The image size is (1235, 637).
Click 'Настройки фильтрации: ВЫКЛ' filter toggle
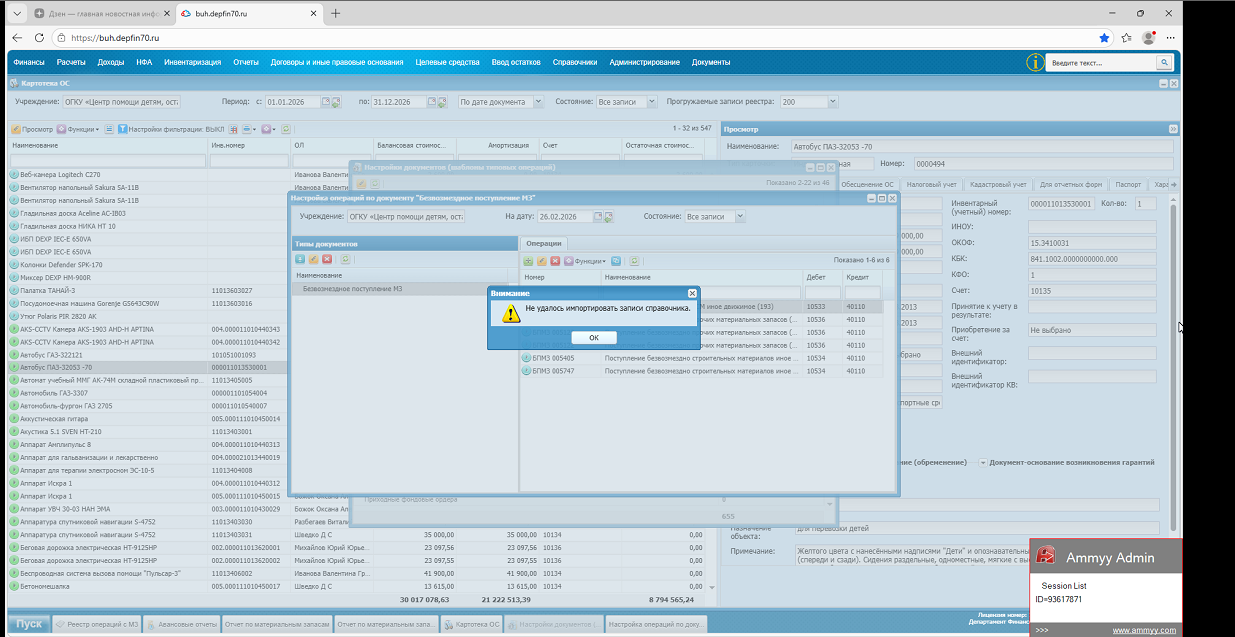point(171,129)
